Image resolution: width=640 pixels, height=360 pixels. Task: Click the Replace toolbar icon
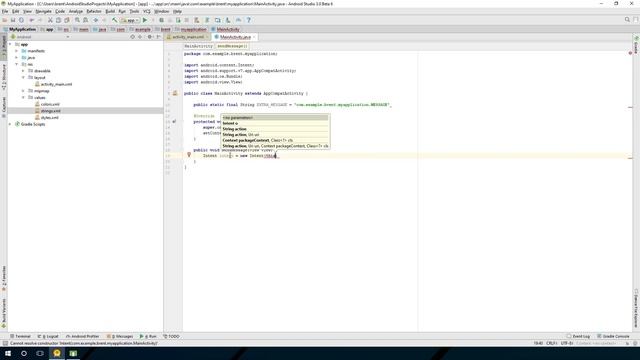click(85, 20)
